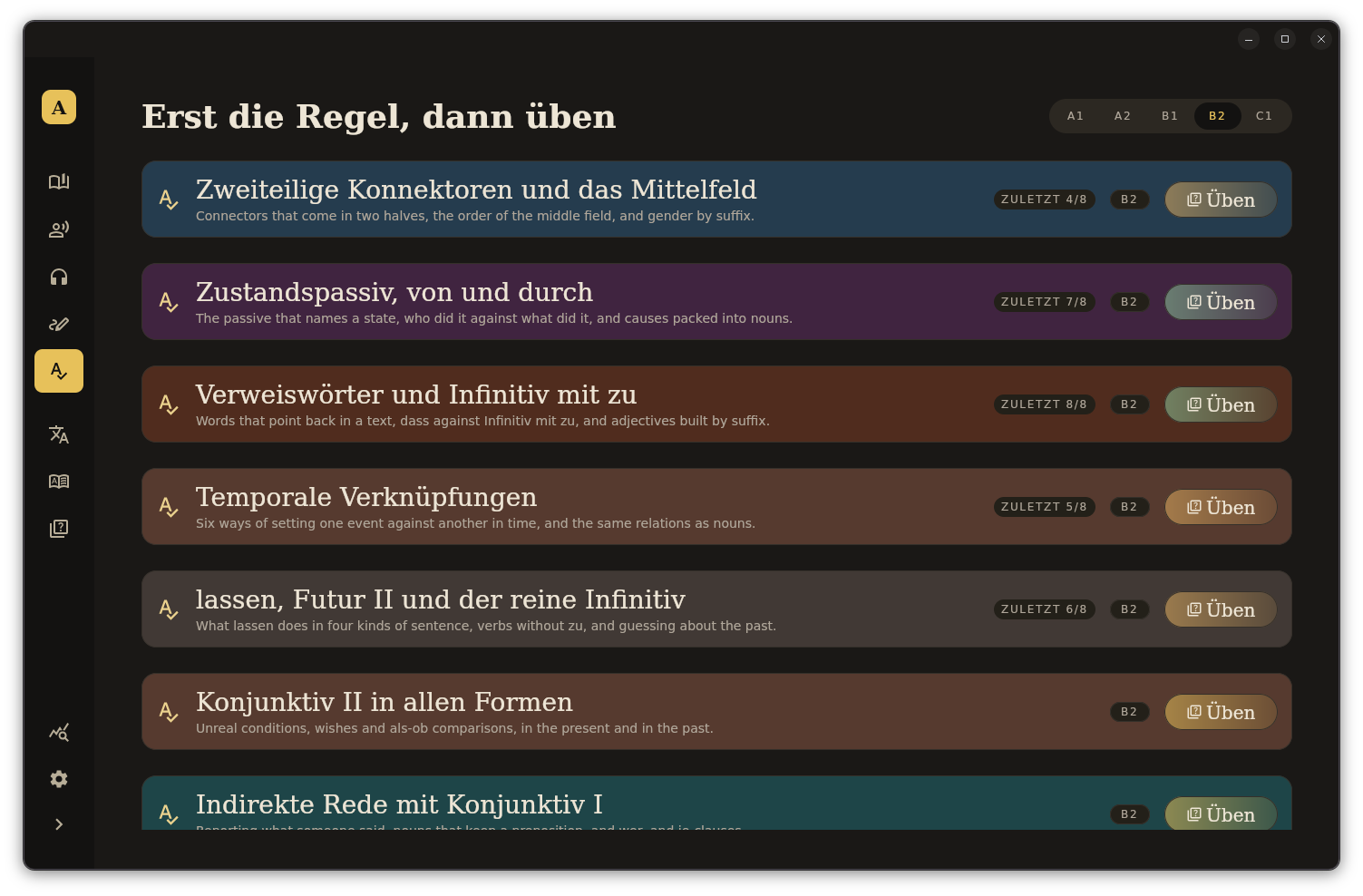Click the yellow "A" app logo
1363x896 pixels.
[59, 107]
